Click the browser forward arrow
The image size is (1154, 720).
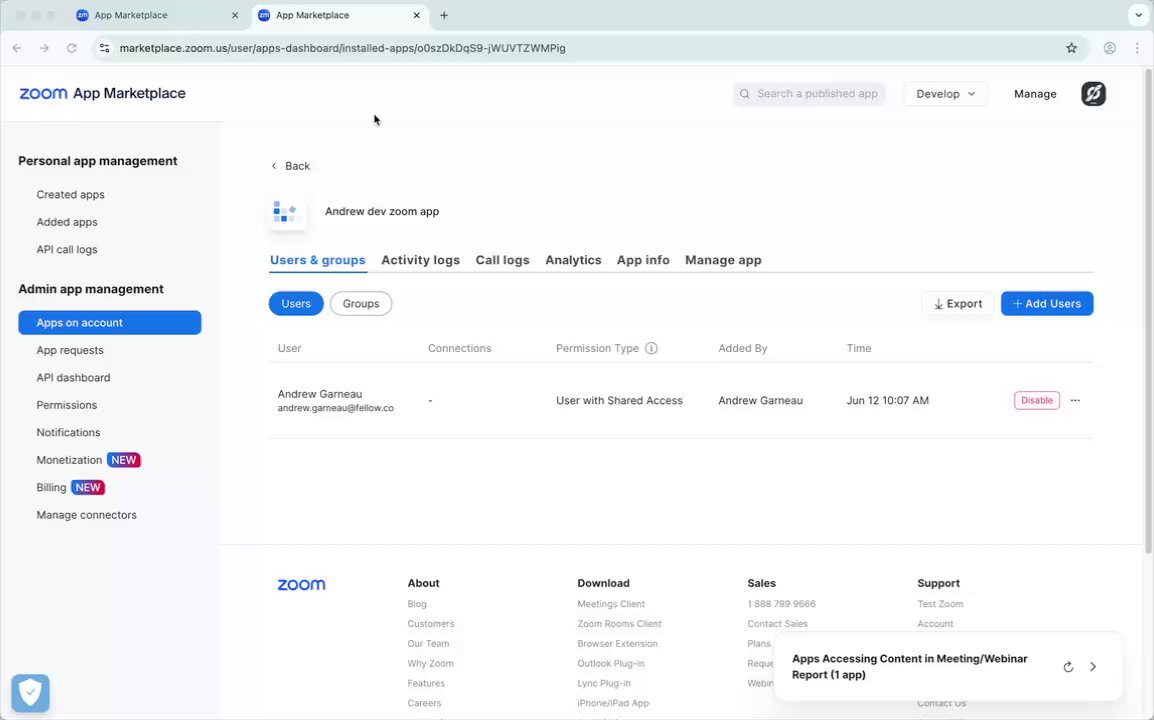pyautogui.click(x=44, y=48)
